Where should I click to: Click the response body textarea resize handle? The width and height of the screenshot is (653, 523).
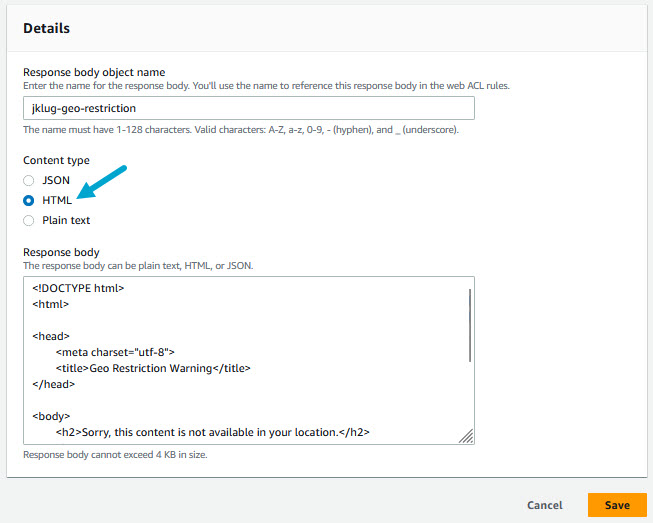(x=466, y=436)
